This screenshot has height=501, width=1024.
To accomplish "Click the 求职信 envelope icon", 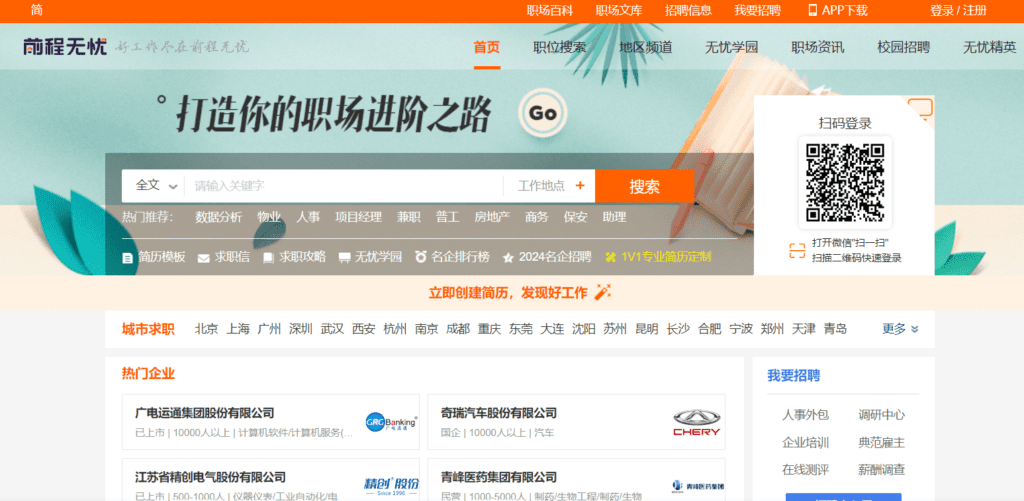I will pos(204,257).
